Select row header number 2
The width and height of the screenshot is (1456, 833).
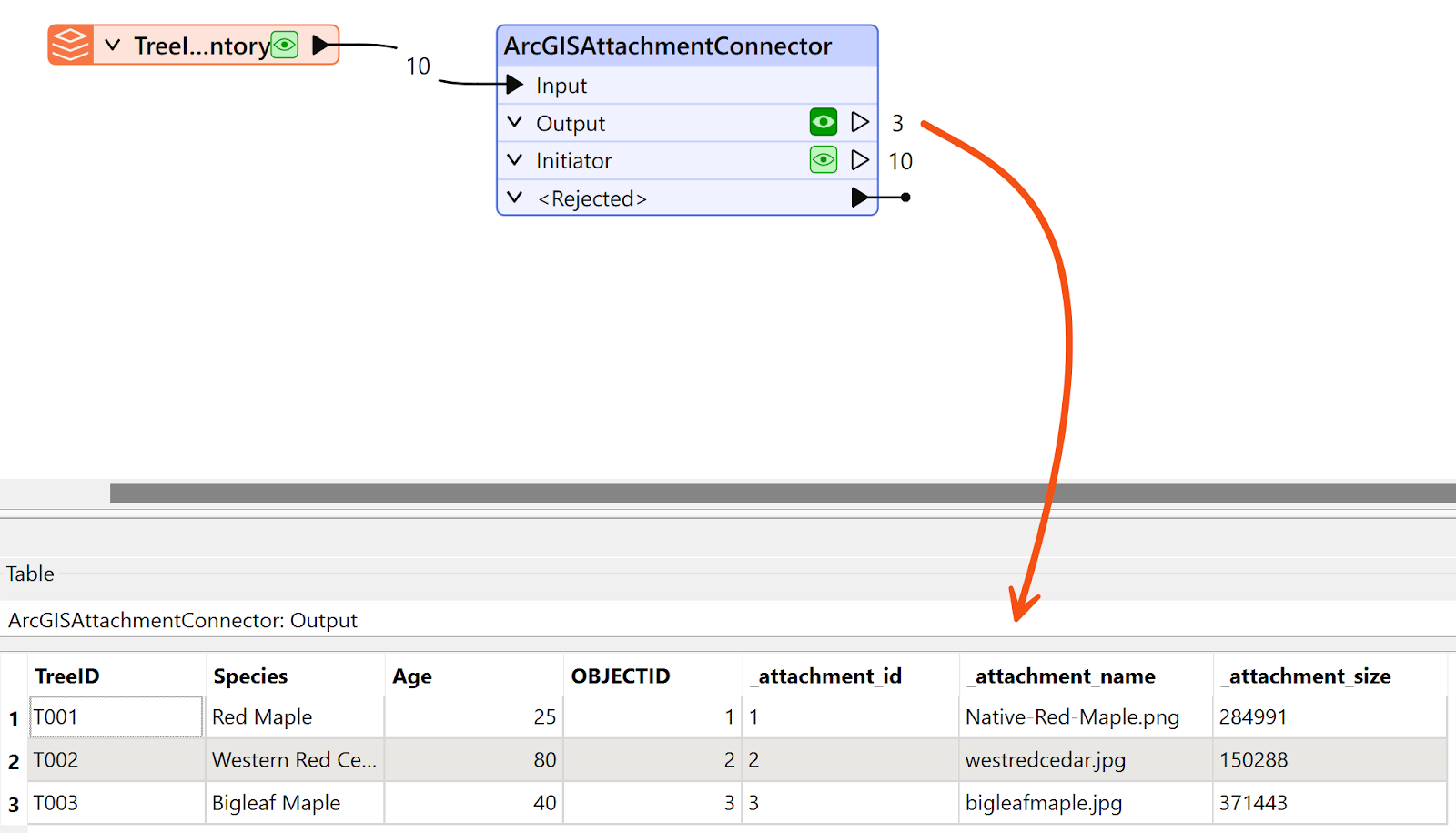[x=14, y=761]
